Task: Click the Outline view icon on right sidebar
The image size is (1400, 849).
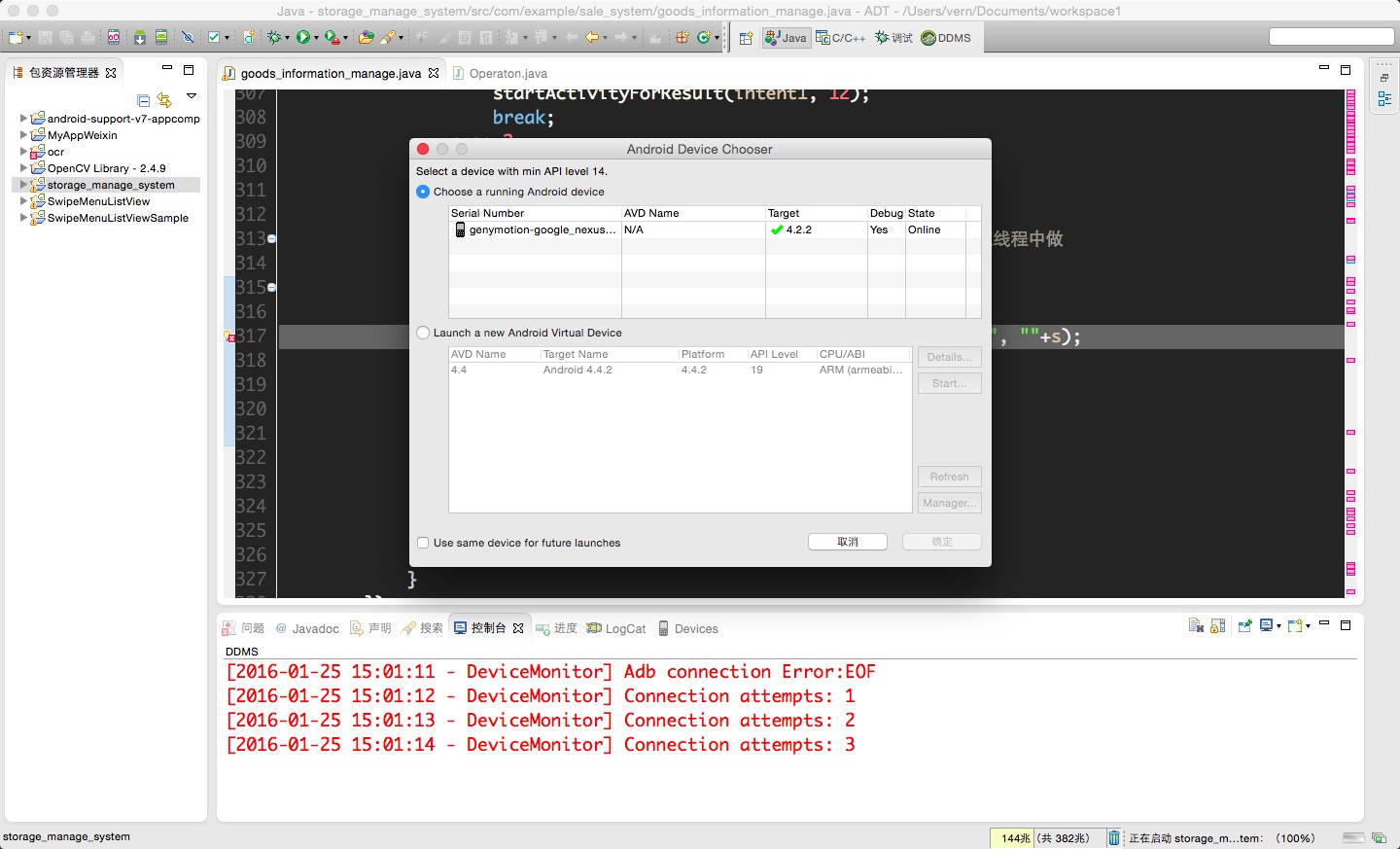Action: 1384,98
